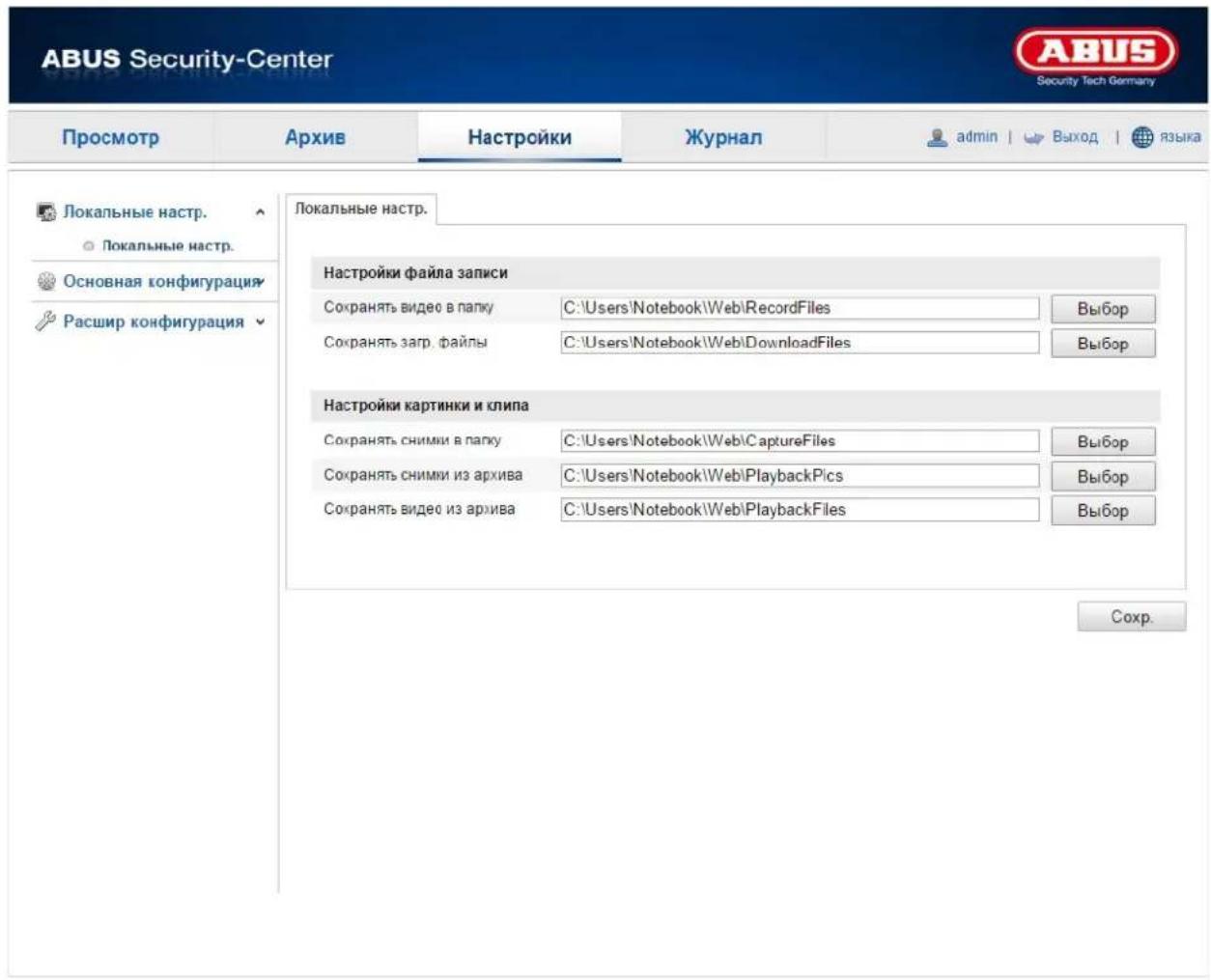Switch to the Архив tab
The width and height of the screenshot is (1211, 980).
pyautogui.click(x=315, y=137)
